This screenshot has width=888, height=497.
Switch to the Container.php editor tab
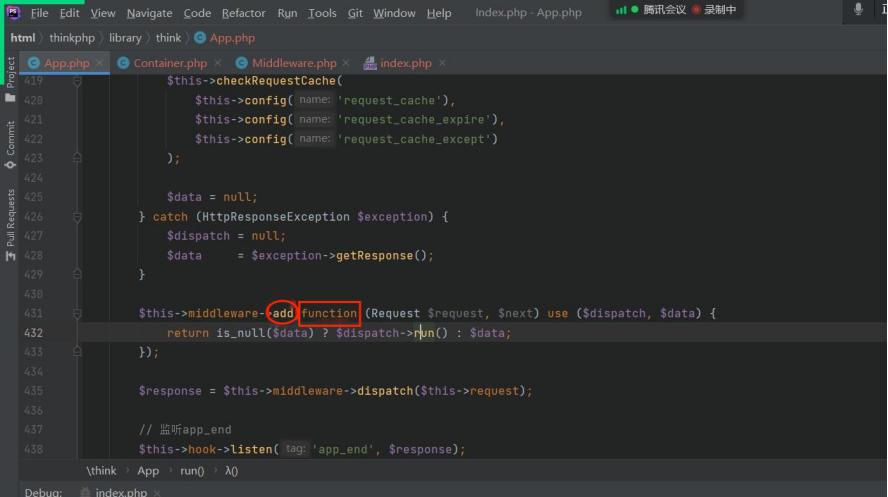click(170, 63)
